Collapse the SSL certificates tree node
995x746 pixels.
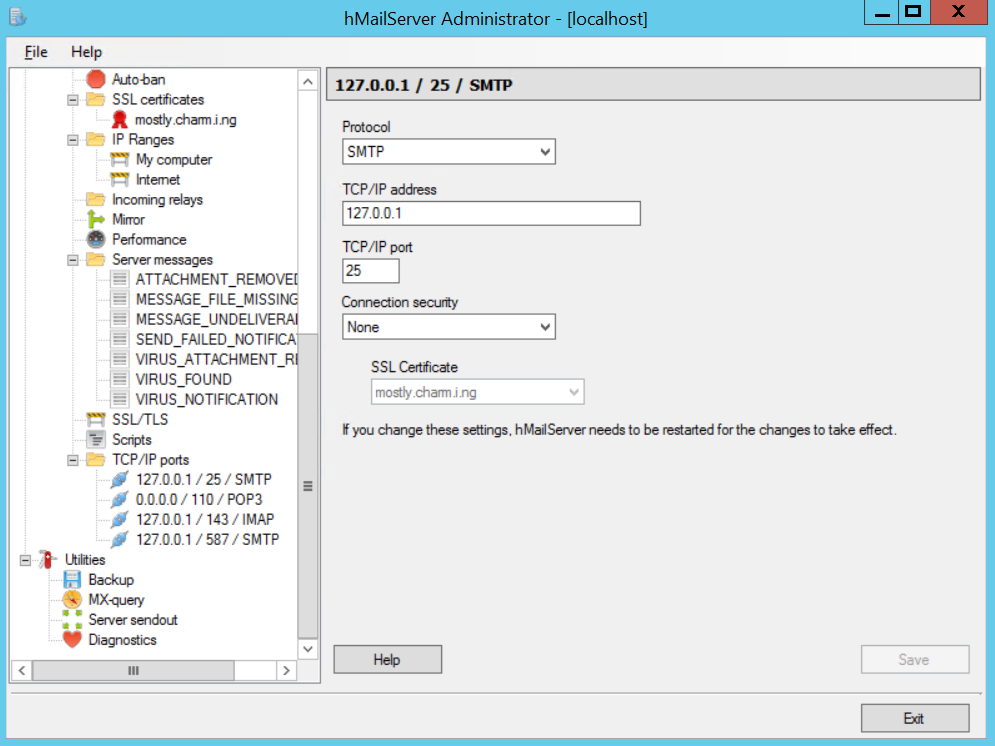click(73, 100)
